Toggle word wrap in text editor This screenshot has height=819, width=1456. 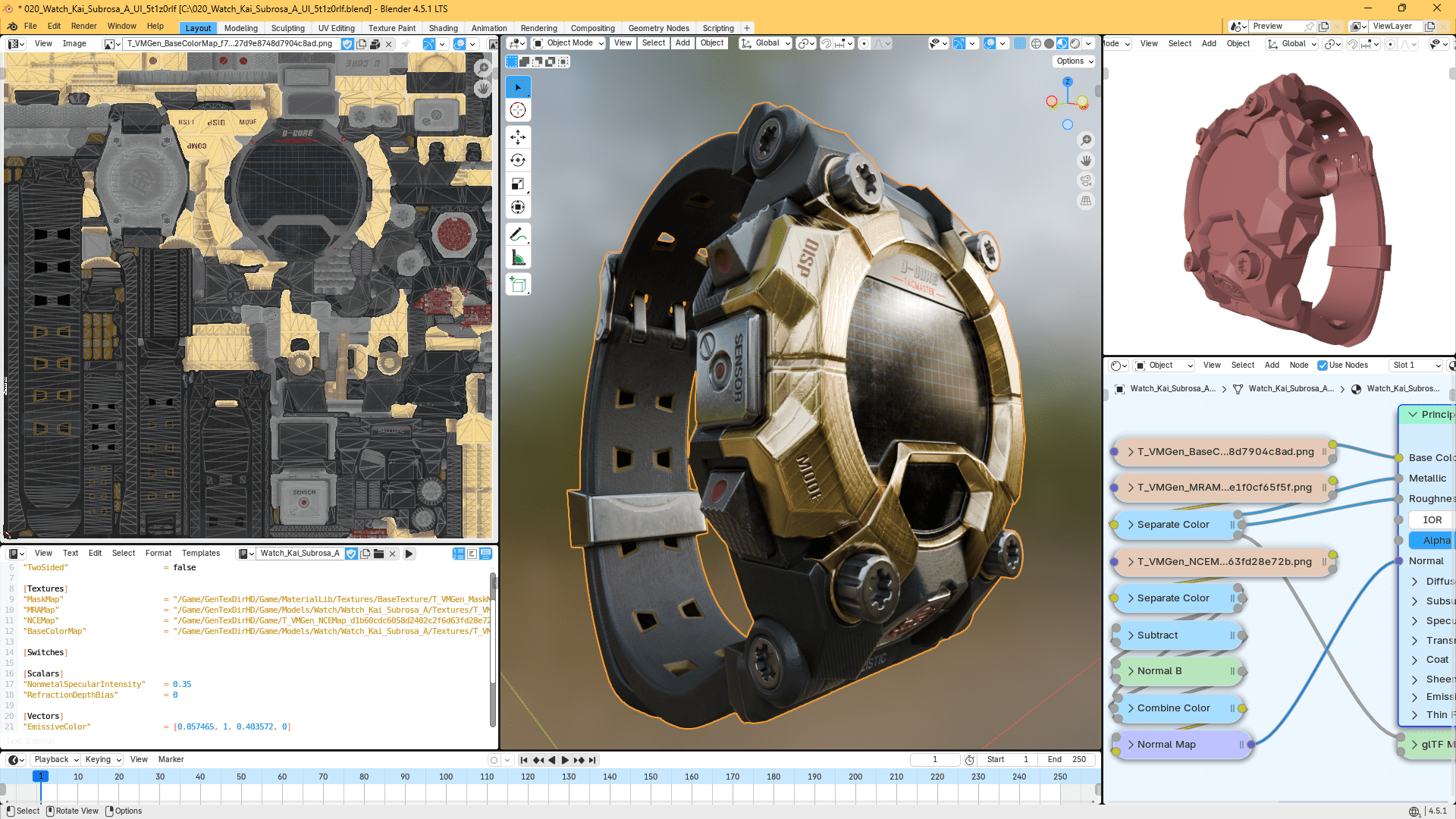(472, 554)
